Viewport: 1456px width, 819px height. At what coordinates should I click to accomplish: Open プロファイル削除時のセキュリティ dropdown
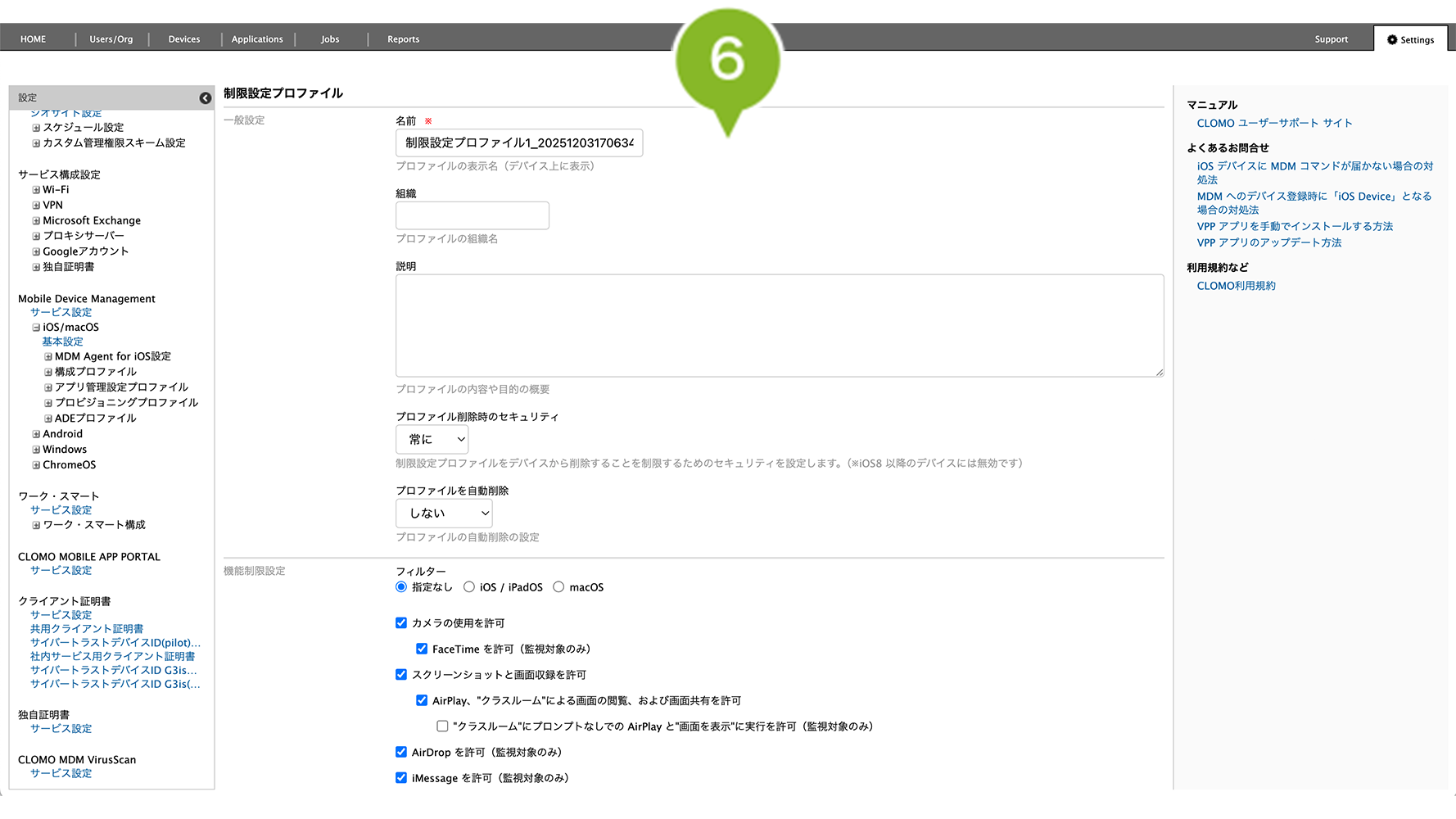point(432,440)
